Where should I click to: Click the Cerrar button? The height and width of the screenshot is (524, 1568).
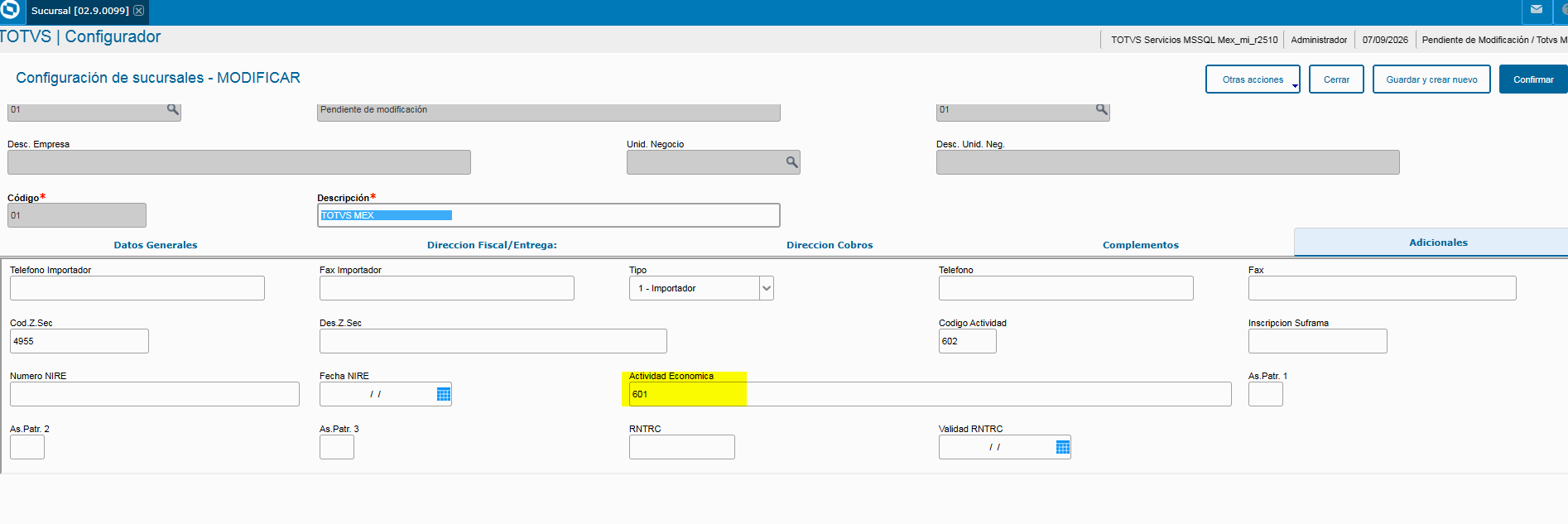pos(1336,79)
